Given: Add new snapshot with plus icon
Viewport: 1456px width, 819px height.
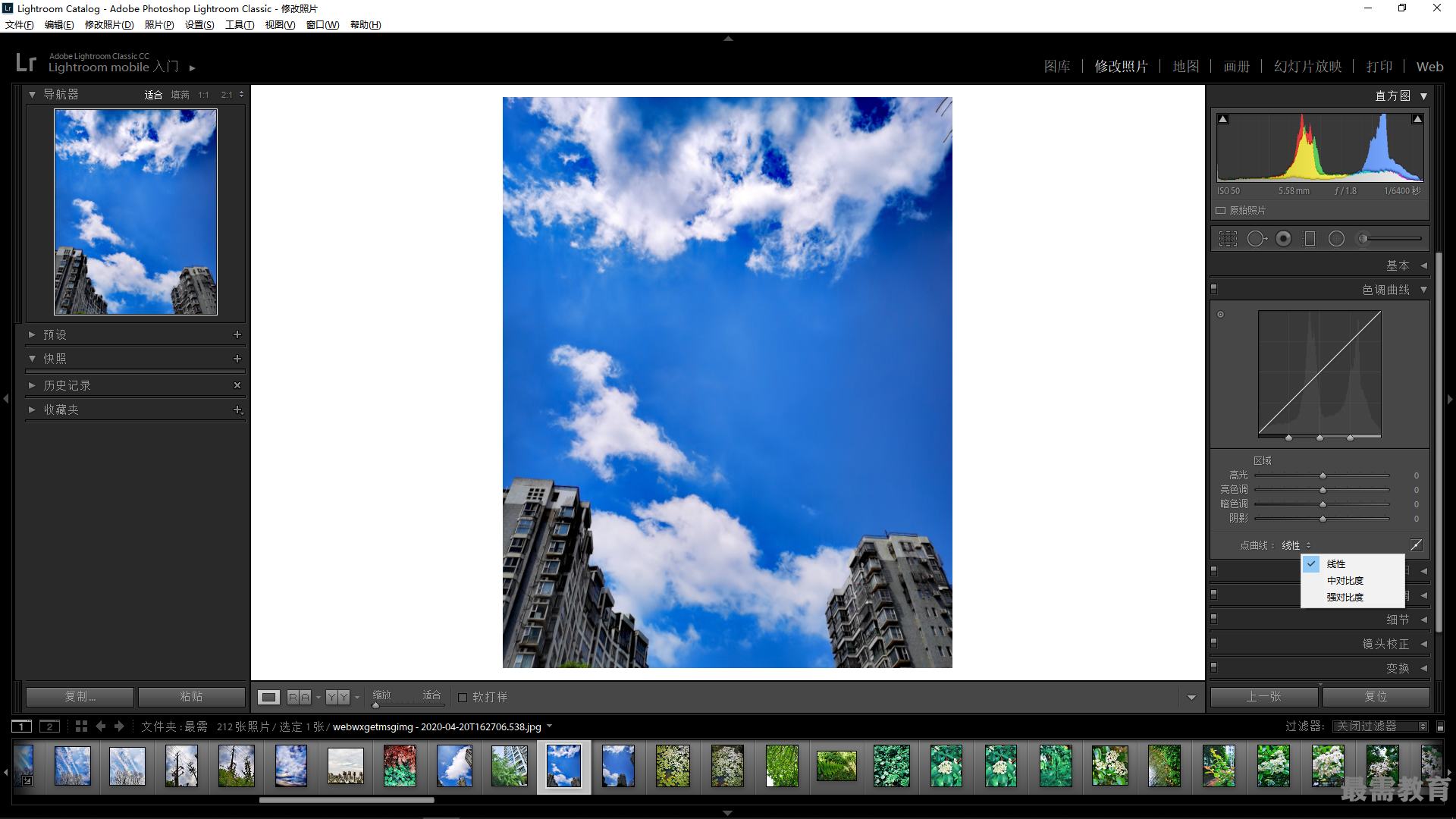Looking at the screenshot, I should click(237, 359).
